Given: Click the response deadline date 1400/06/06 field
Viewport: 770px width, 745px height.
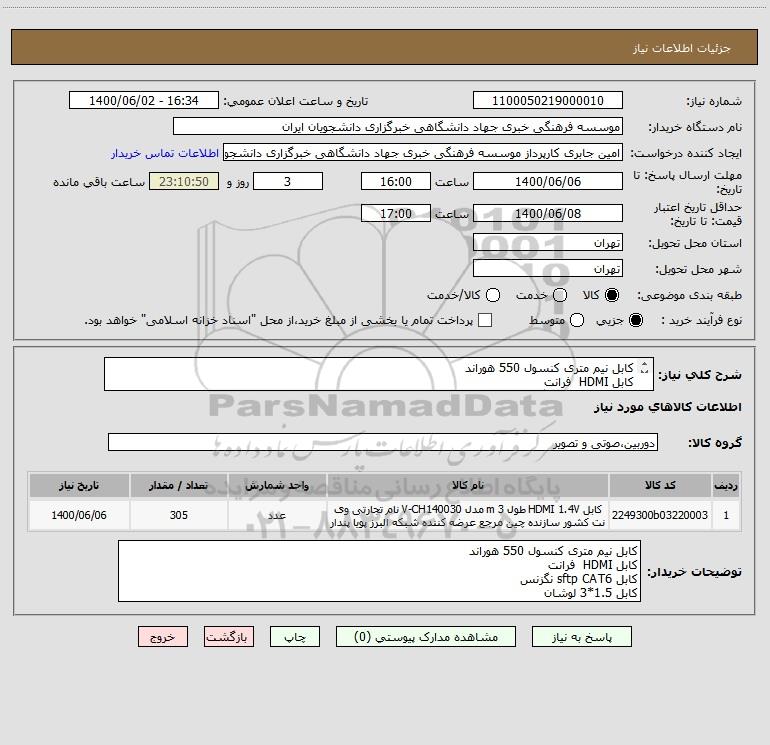Looking at the screenshot, I should point(548,181).
